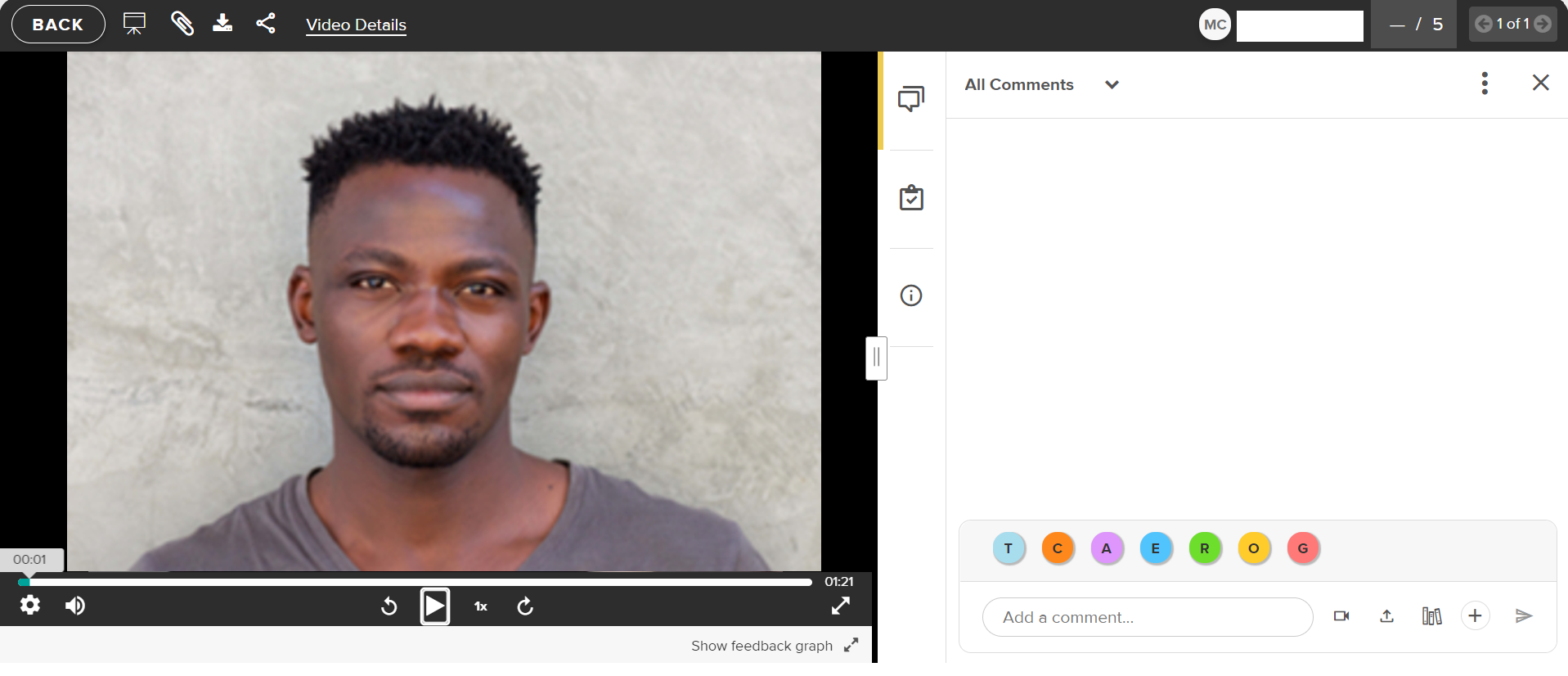Close the comments panel

[x=1540, y=83]
